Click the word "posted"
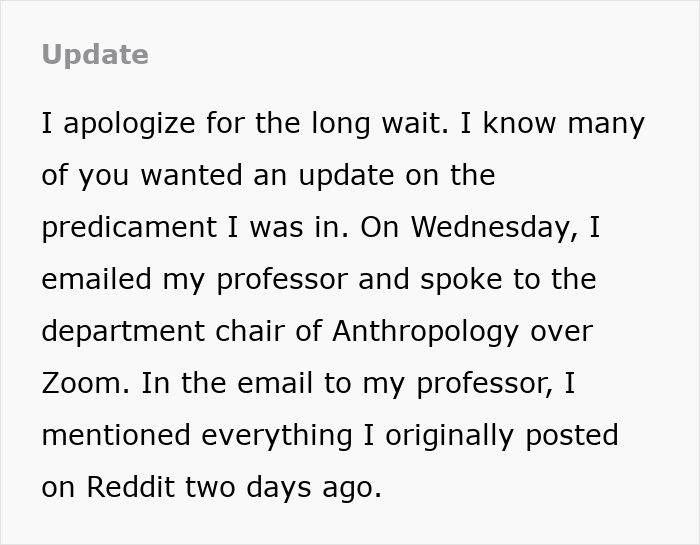Screen dimensions: 700x545 click(577, 436)
